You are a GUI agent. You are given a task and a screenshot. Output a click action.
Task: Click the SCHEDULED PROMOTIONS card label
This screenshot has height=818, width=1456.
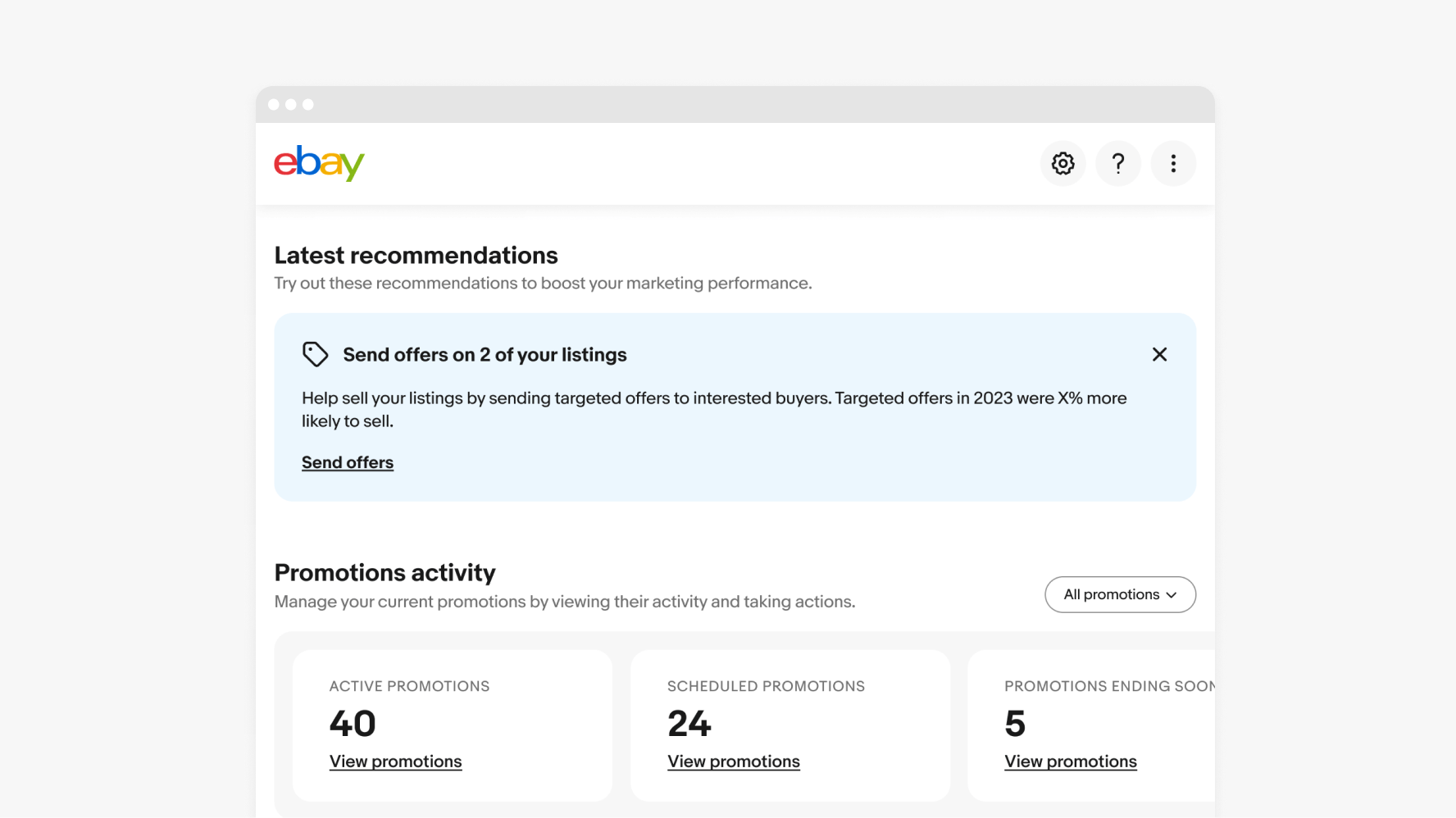(x=766, y=686)
